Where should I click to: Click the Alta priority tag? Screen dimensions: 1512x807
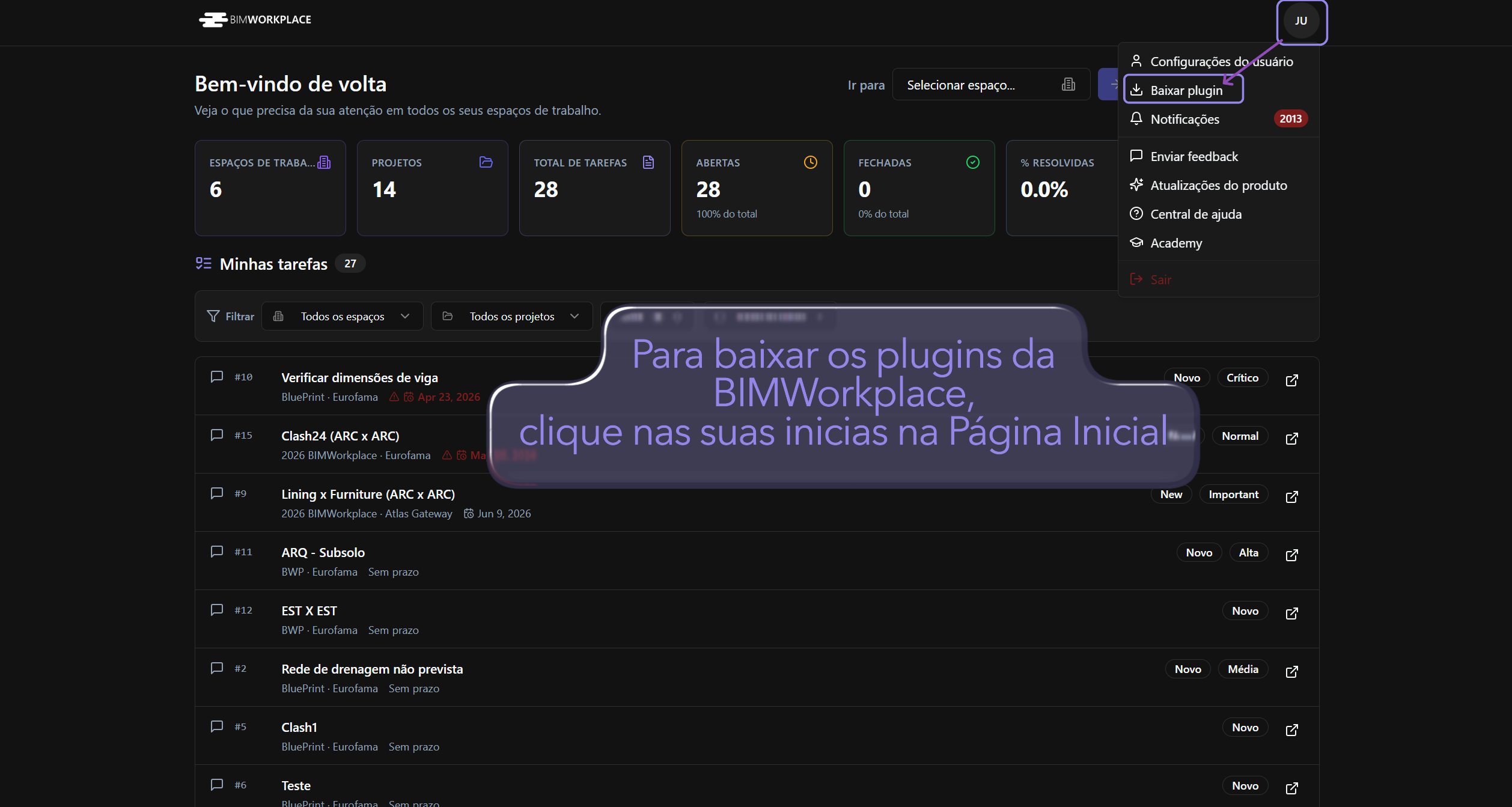pos(1248,552)
